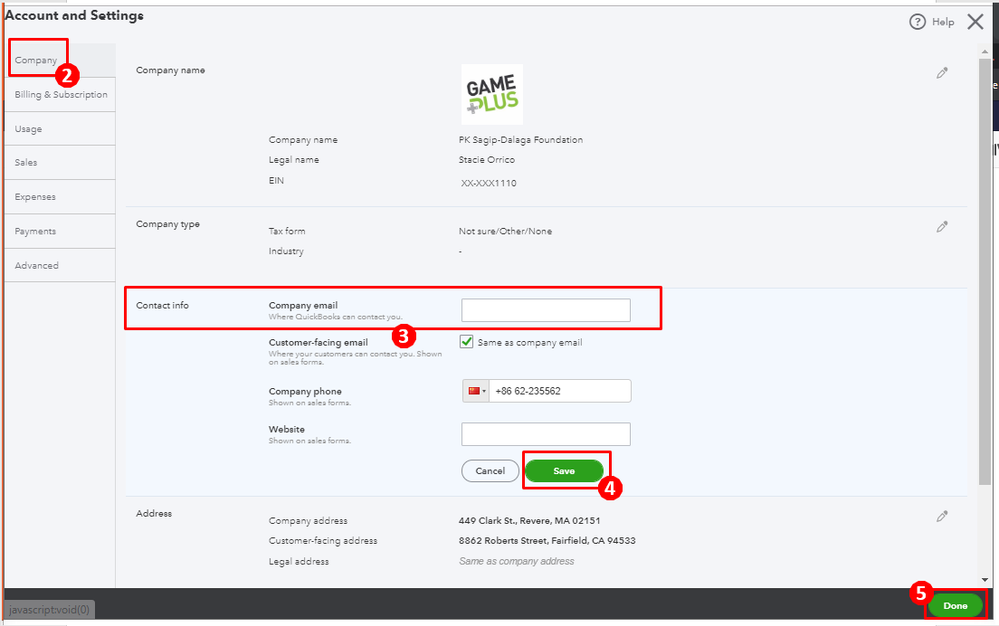Viewport: 999px width, 626px height.
Task: Click the vertical scrollbar thumb
Action: [x=984, y=271]
